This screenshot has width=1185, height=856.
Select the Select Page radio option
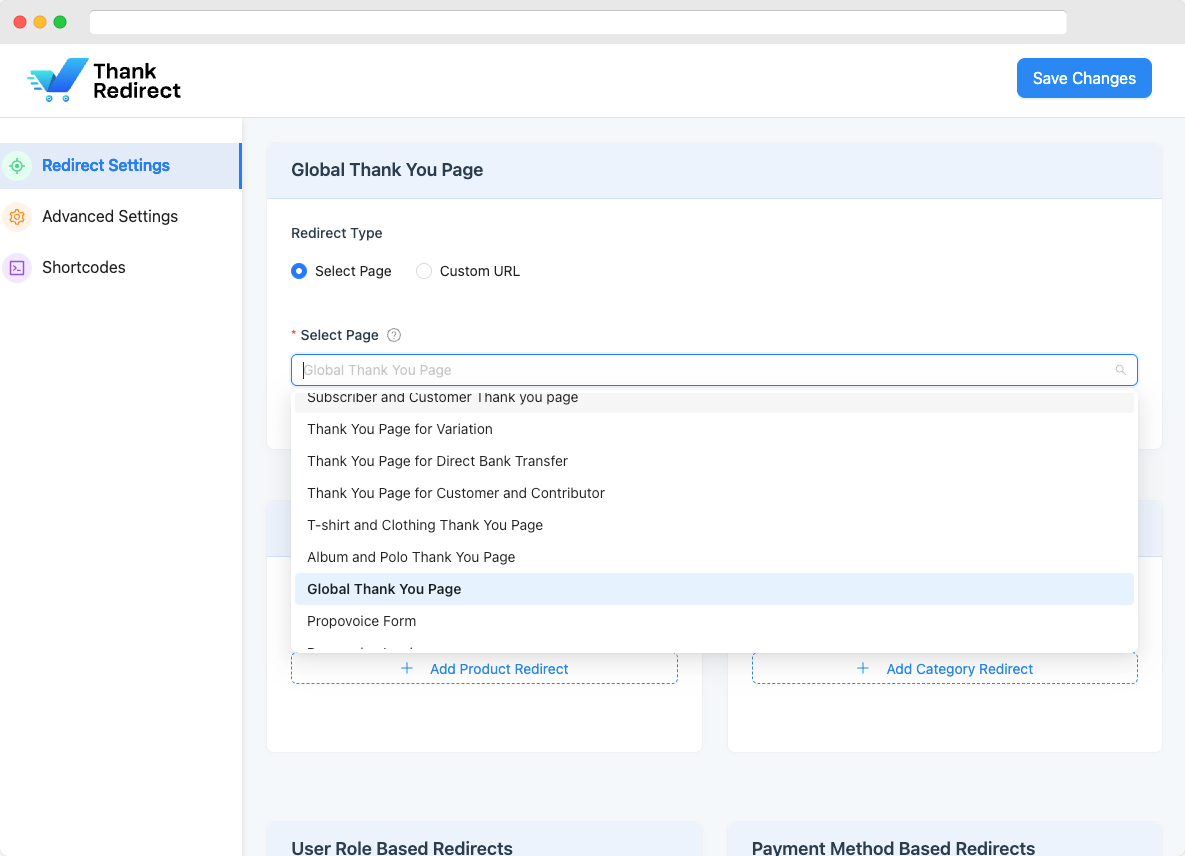tap(299, 271)
